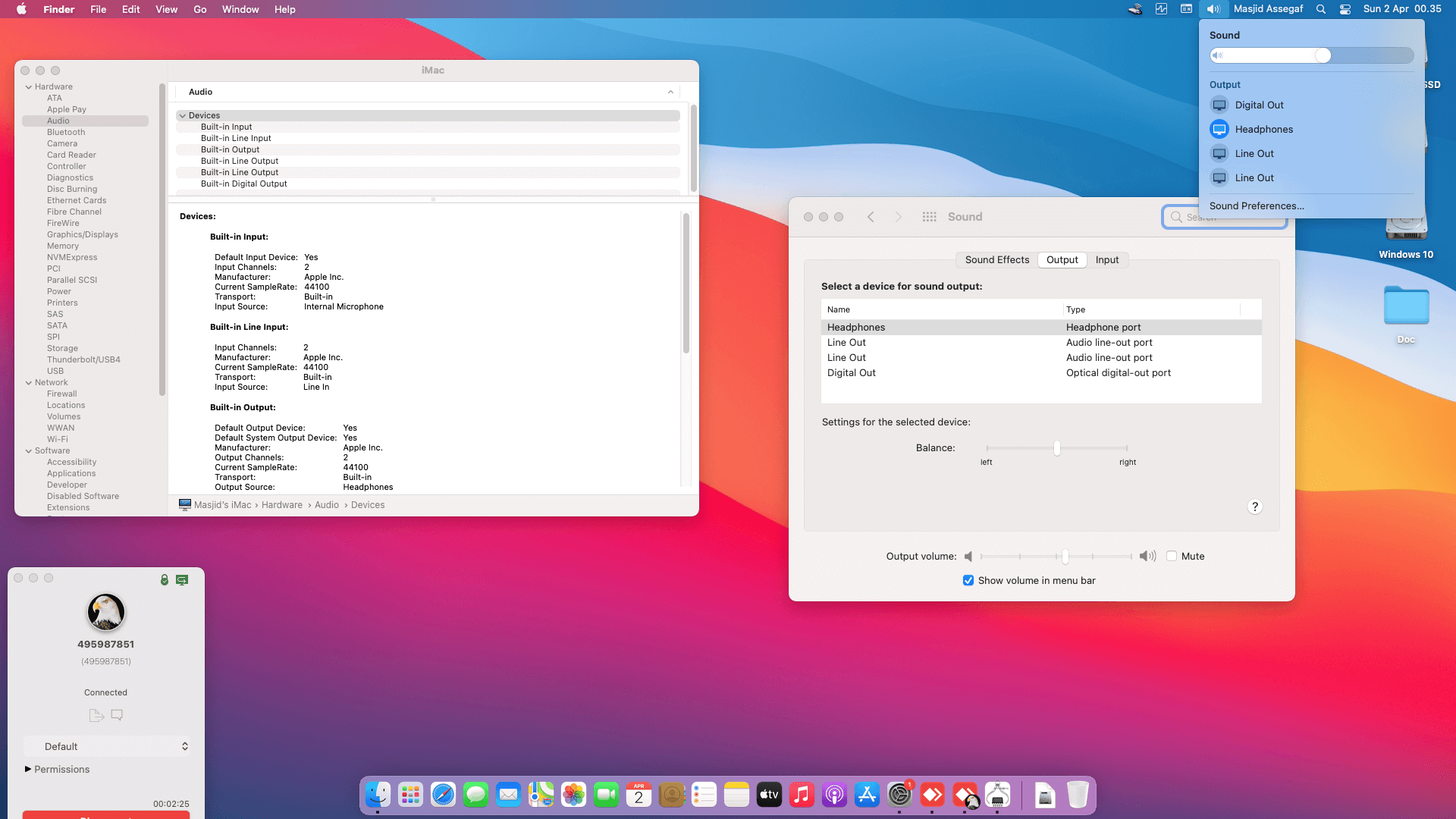This screenshot has width=1456, height=819.
Task: Open Spotlight search in menu bar
Action: coord(1320,9)
